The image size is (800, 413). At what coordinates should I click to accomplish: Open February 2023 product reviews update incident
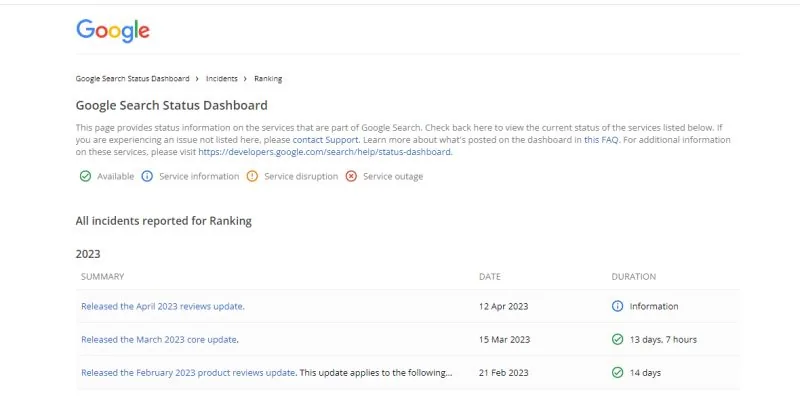[x=188, y=373]
